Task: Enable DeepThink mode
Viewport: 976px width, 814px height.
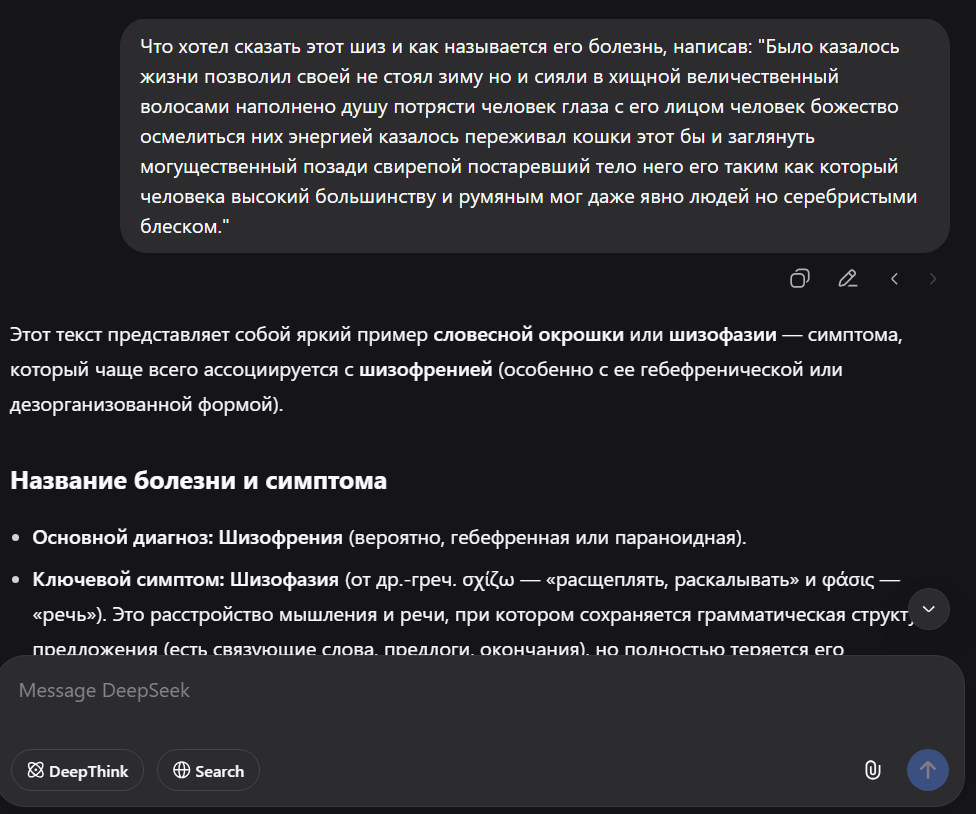Action: pos(78,771)
